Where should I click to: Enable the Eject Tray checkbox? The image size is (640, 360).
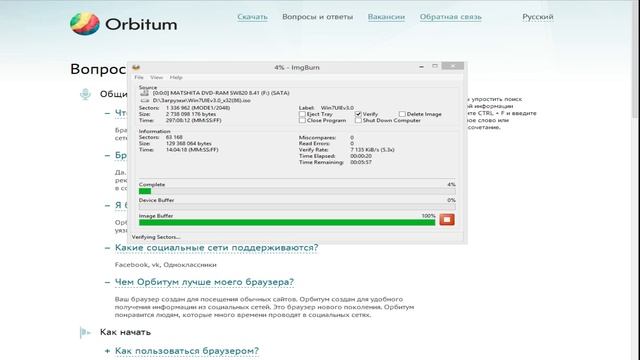pos(302,114)
